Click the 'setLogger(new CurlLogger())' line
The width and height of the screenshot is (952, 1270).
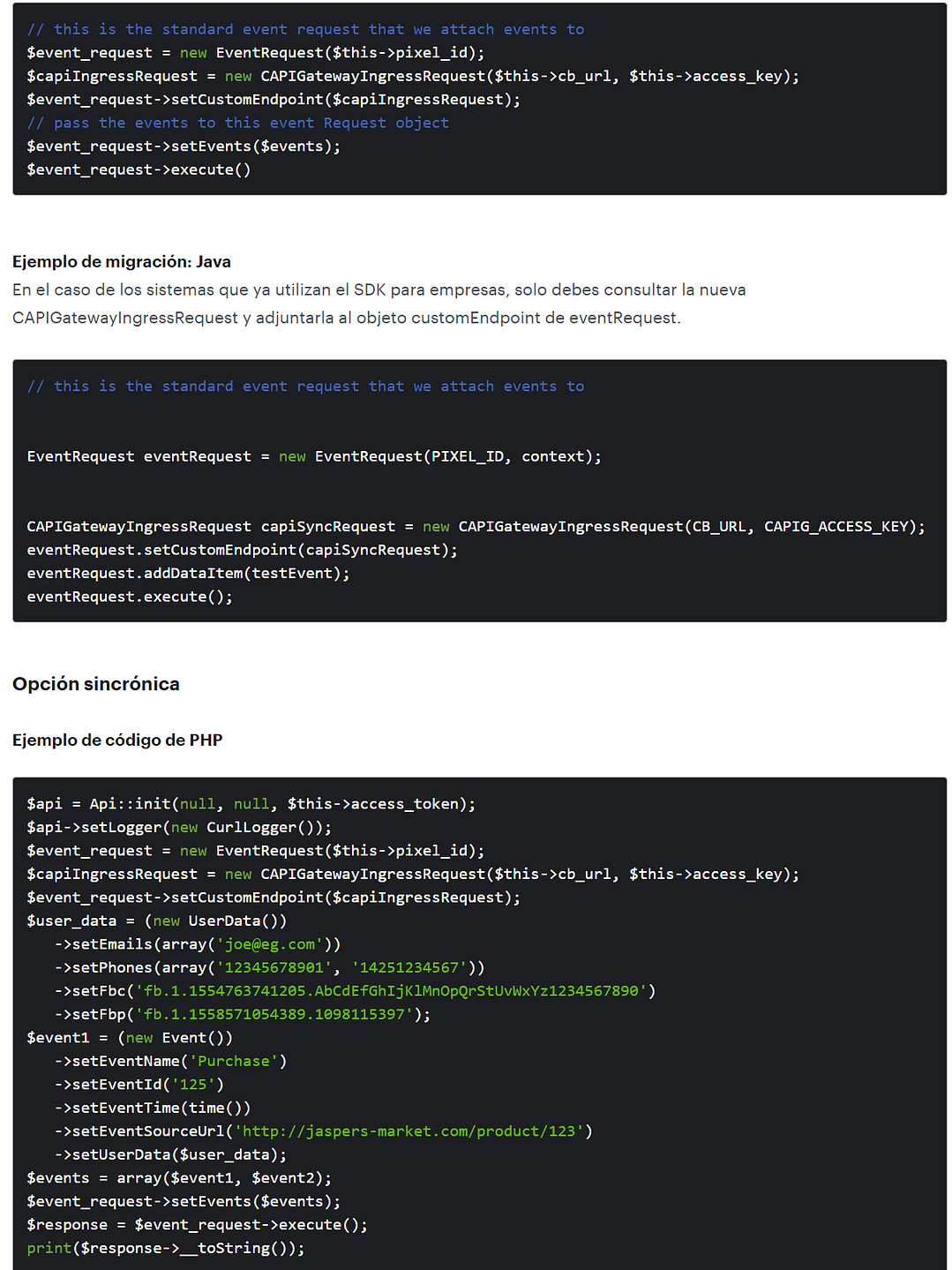pyautogui.click(x=179, y=827)
